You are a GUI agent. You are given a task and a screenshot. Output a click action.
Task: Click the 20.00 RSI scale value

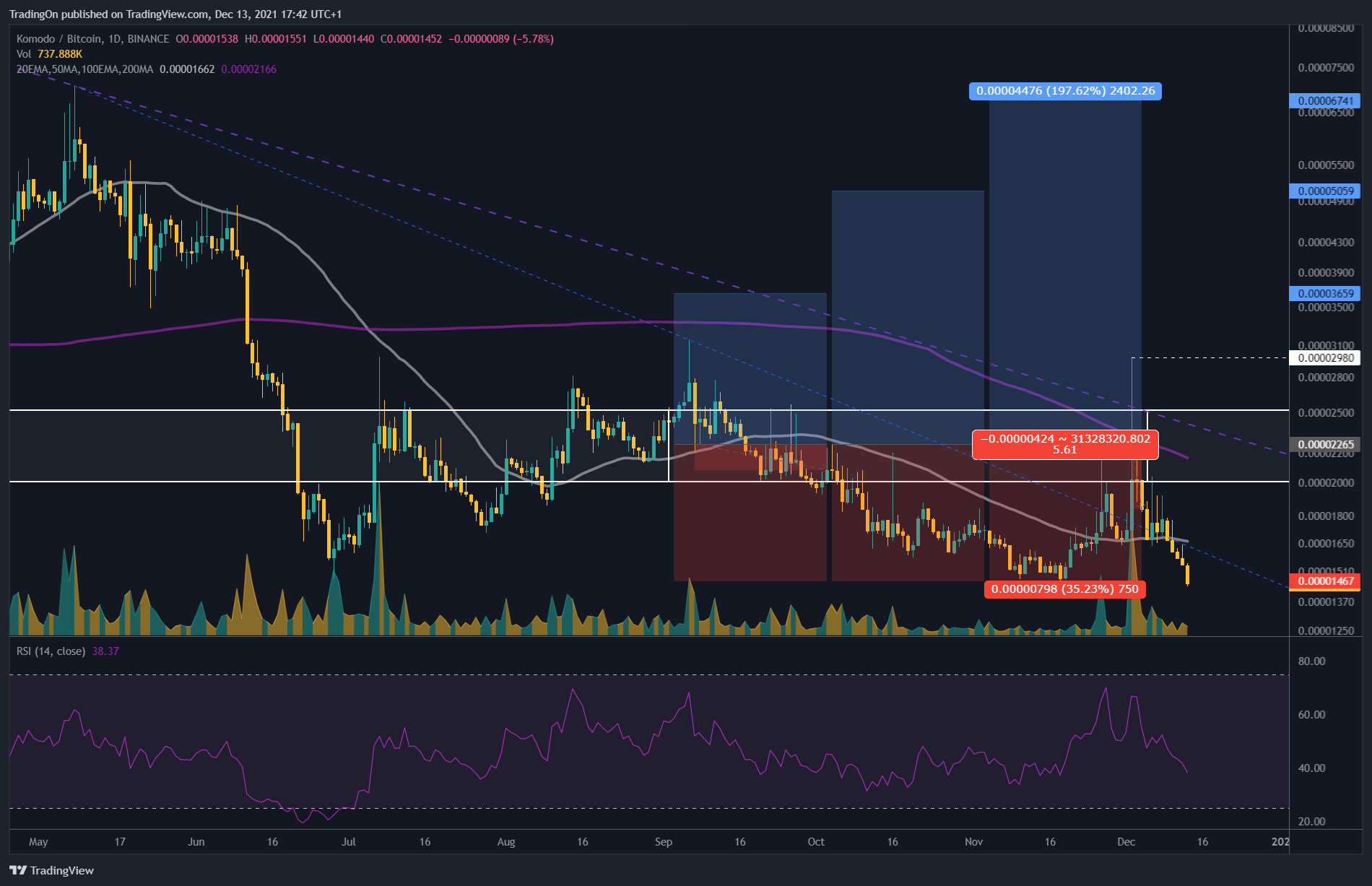click(x=1311, y=822)
